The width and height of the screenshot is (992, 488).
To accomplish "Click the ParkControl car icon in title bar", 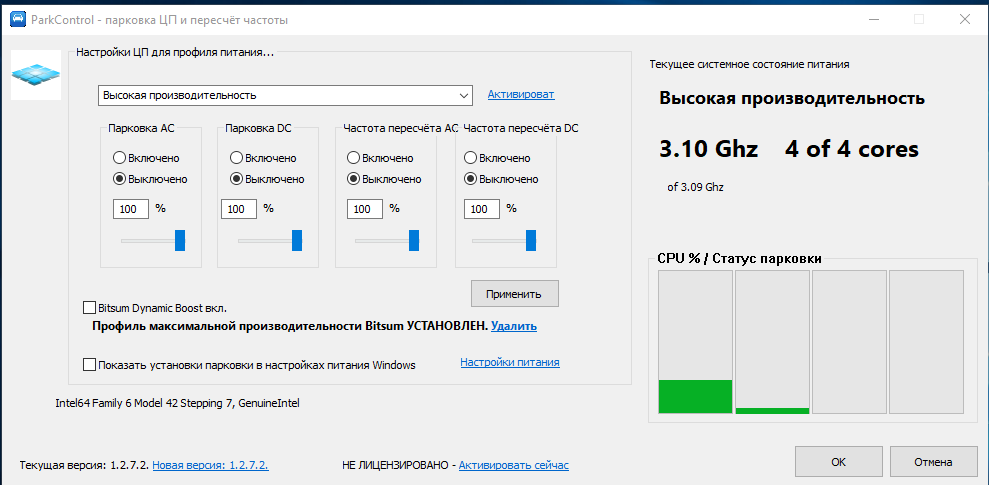I will (18, 20).
